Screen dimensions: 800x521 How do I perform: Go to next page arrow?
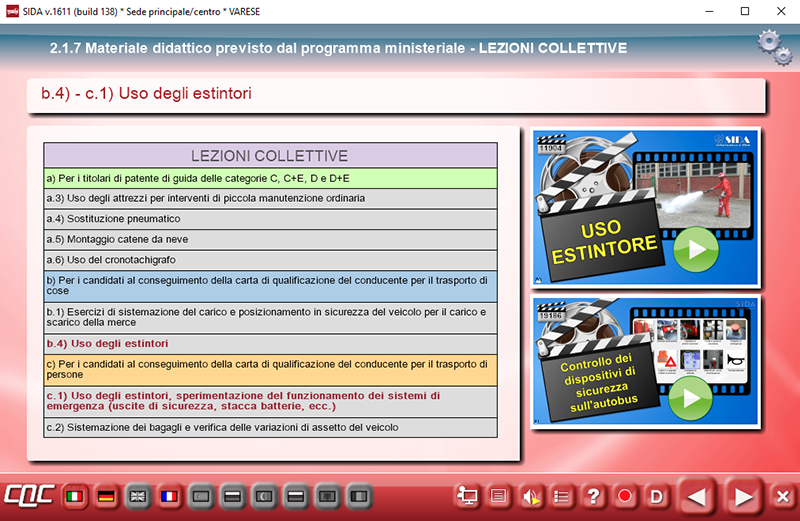pyautogui.click(x=742, y=495)
